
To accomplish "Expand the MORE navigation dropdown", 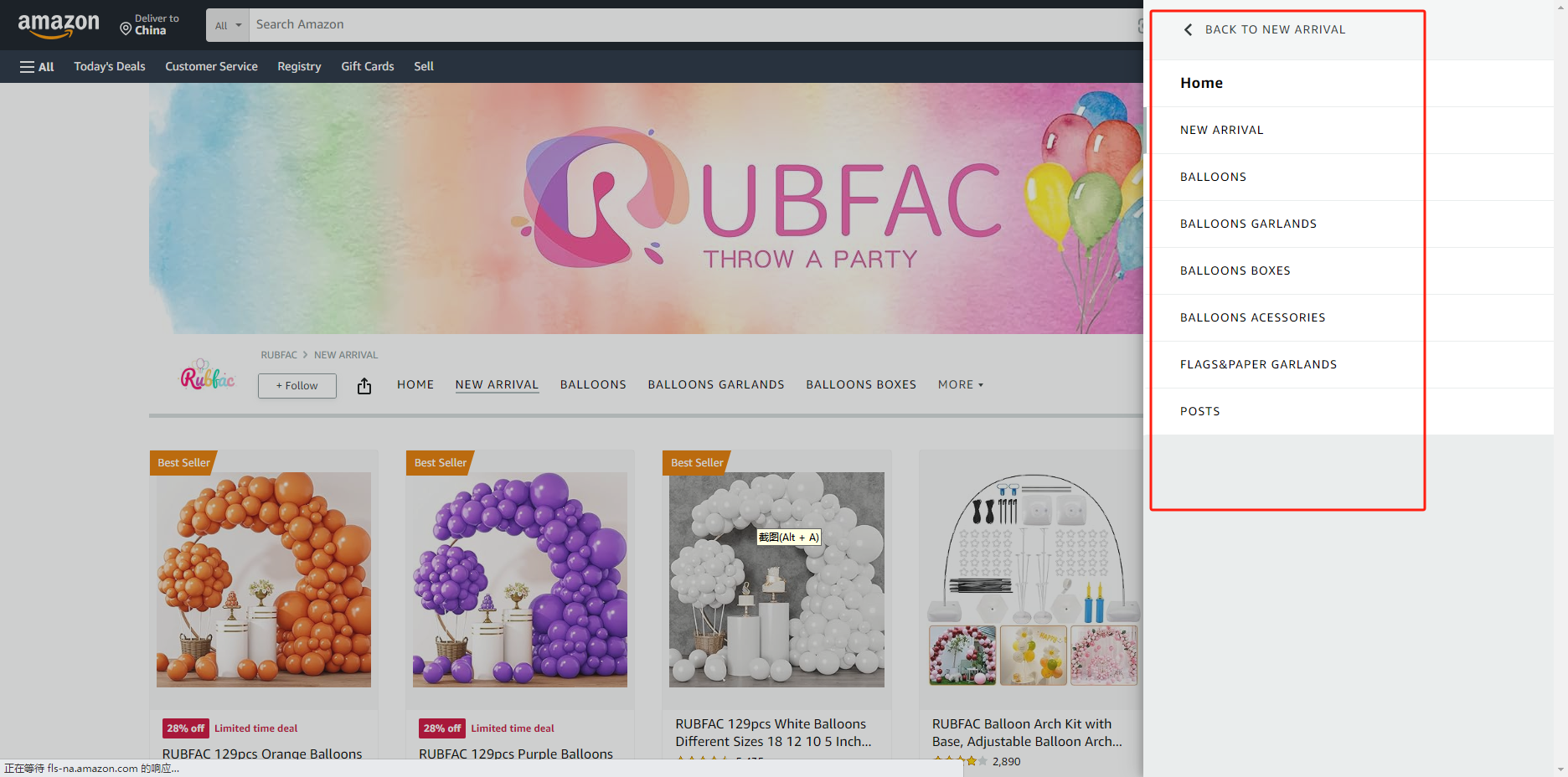I will [960, 385].
